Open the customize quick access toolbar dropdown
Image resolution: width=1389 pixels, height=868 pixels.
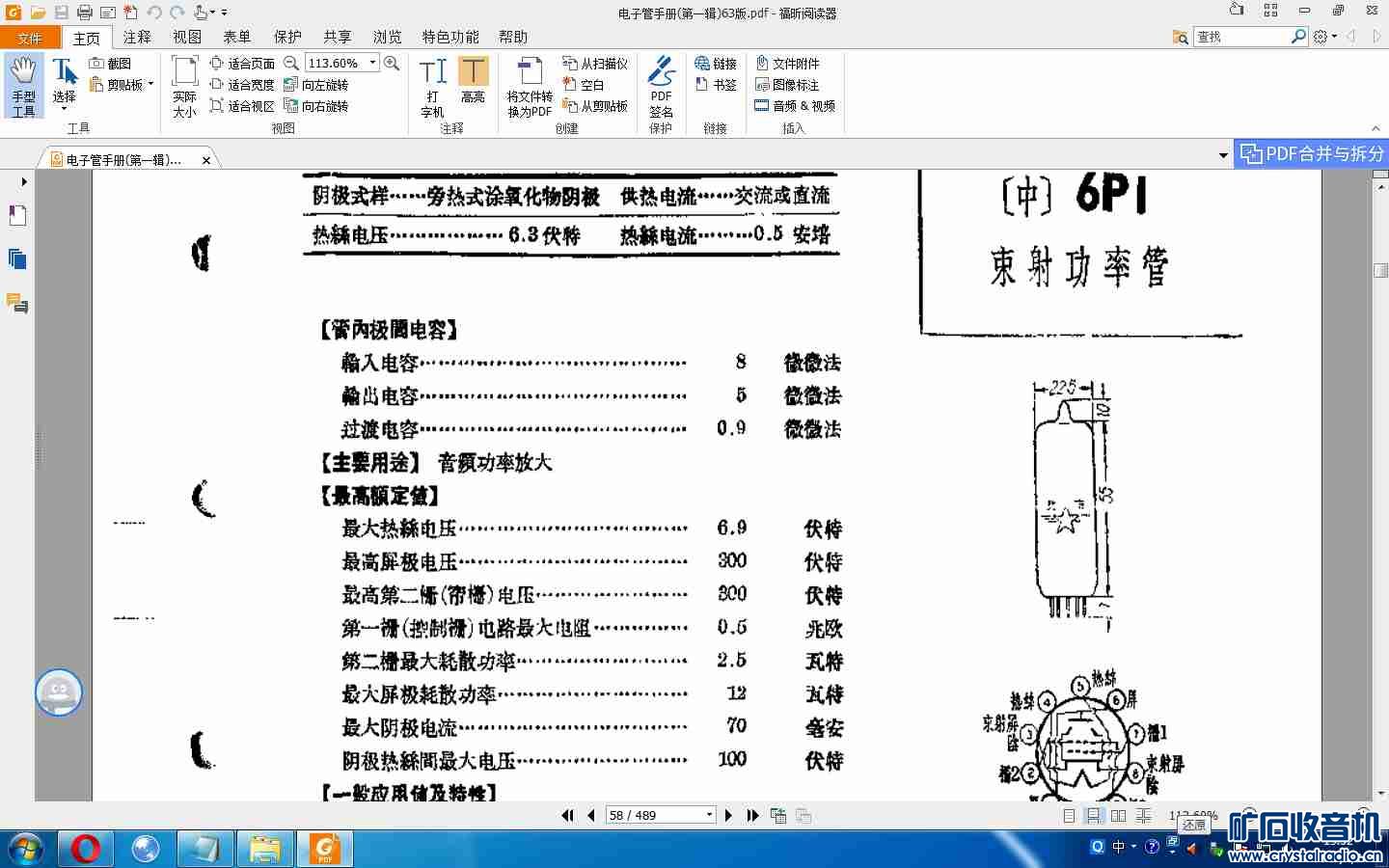click(224, 13)
